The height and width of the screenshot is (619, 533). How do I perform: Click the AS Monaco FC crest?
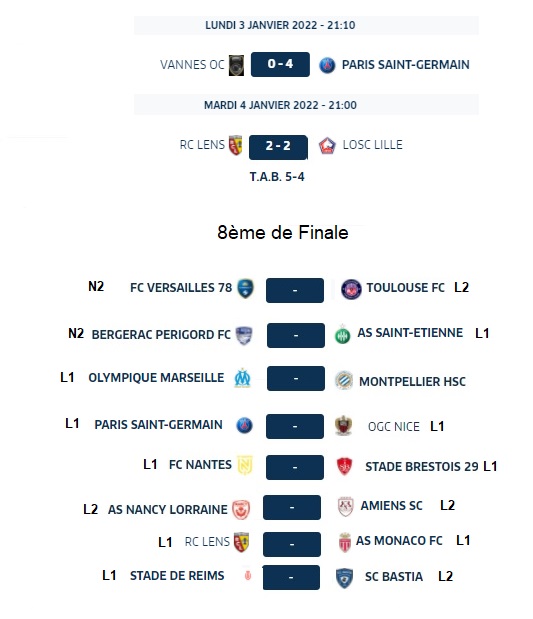(345, 542)
